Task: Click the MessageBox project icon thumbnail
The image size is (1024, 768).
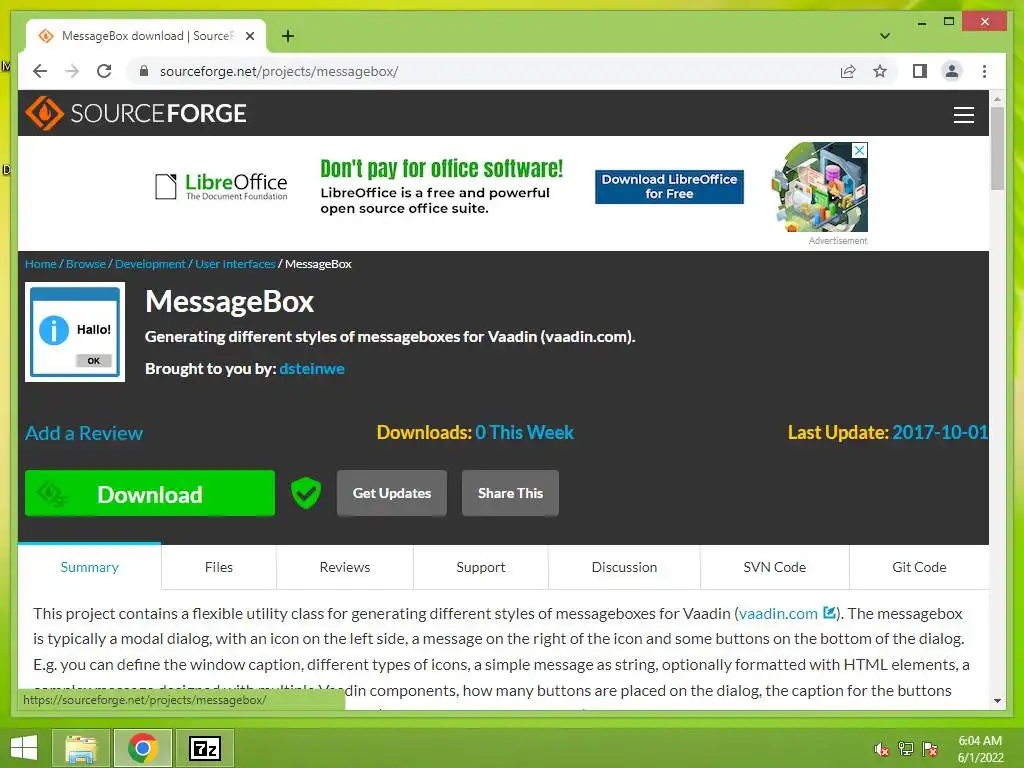Action: [75, 332]
